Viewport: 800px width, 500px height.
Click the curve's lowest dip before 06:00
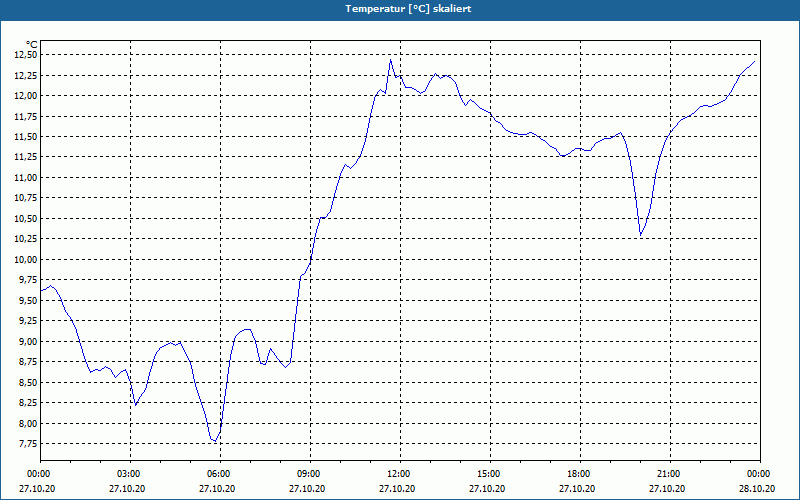coord(215,440)
